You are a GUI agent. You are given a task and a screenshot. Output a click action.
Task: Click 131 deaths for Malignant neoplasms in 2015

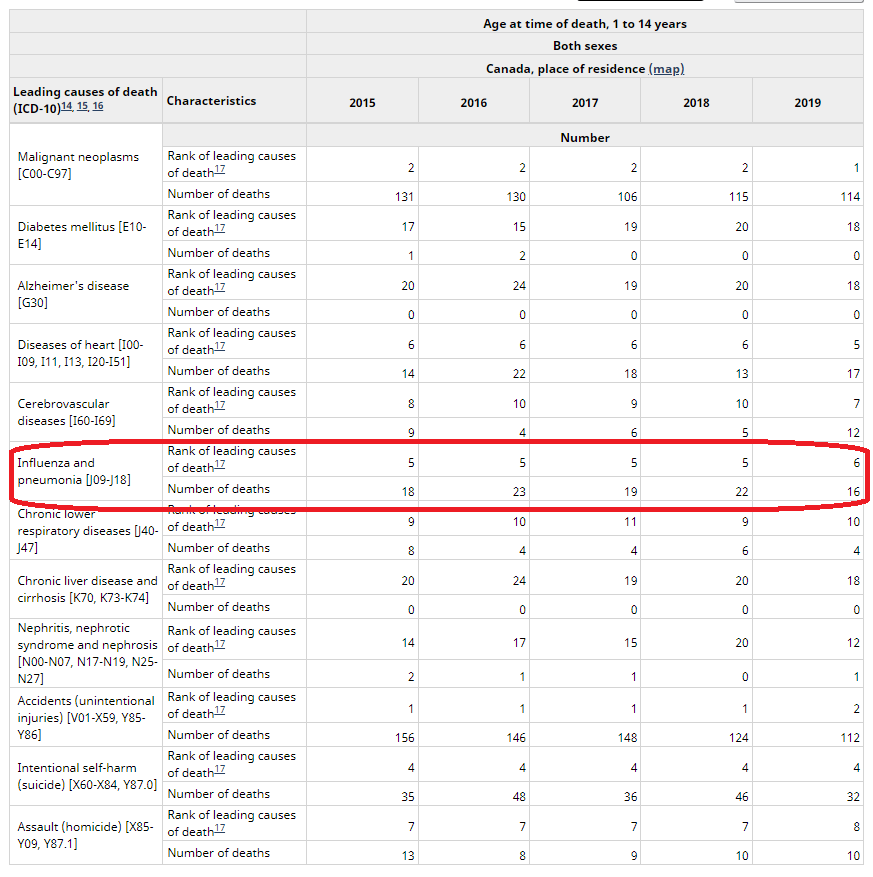(x=404, y=197)
